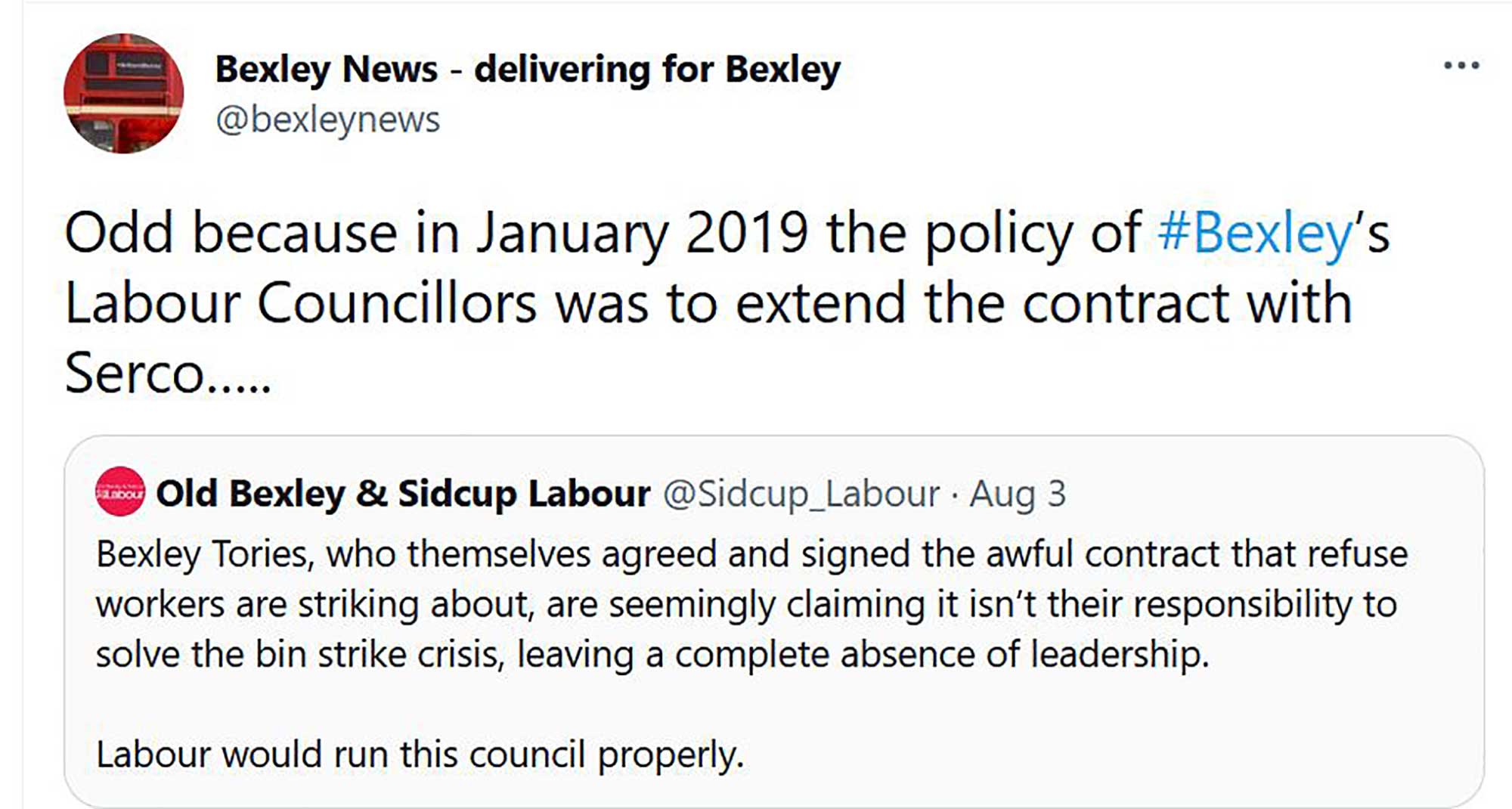Image resolution: width=1512 pixels, height=809 pixels.
Task: Click the @bexleynews handle
Action: (x=327, y=119)
